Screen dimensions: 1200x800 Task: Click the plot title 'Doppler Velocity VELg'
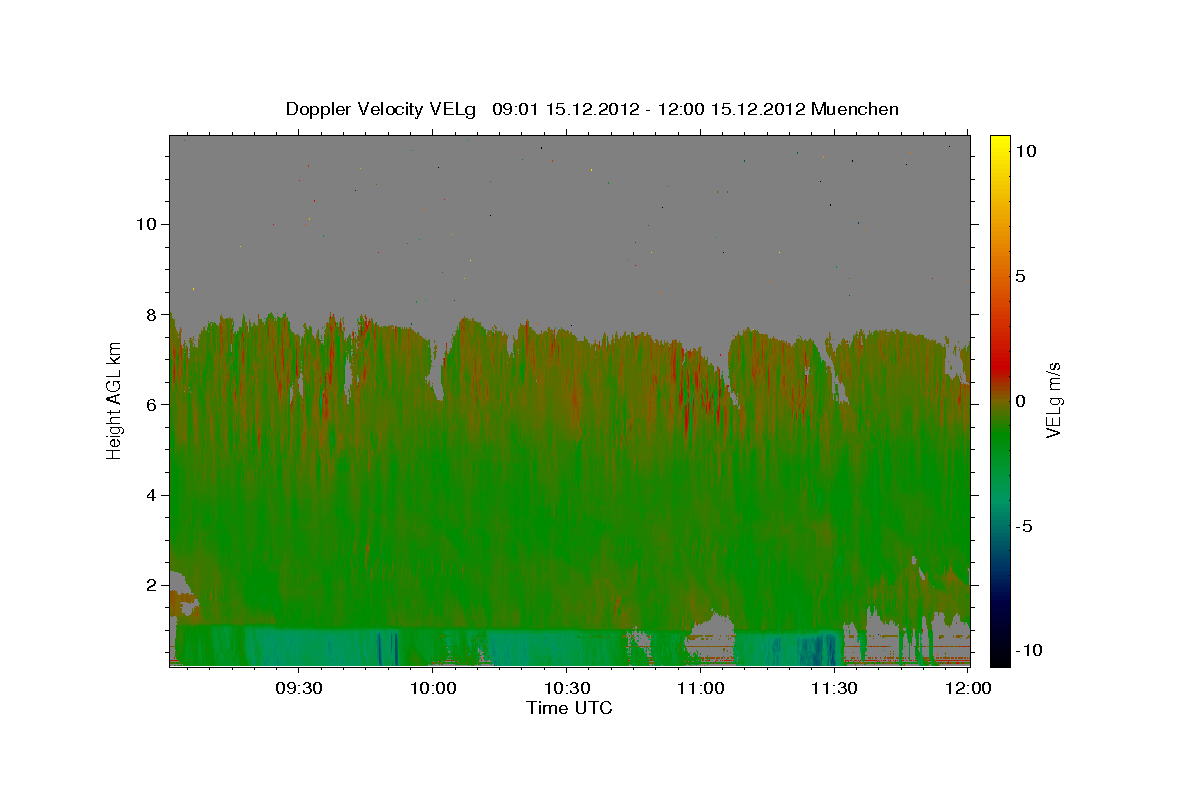[382, 109]
